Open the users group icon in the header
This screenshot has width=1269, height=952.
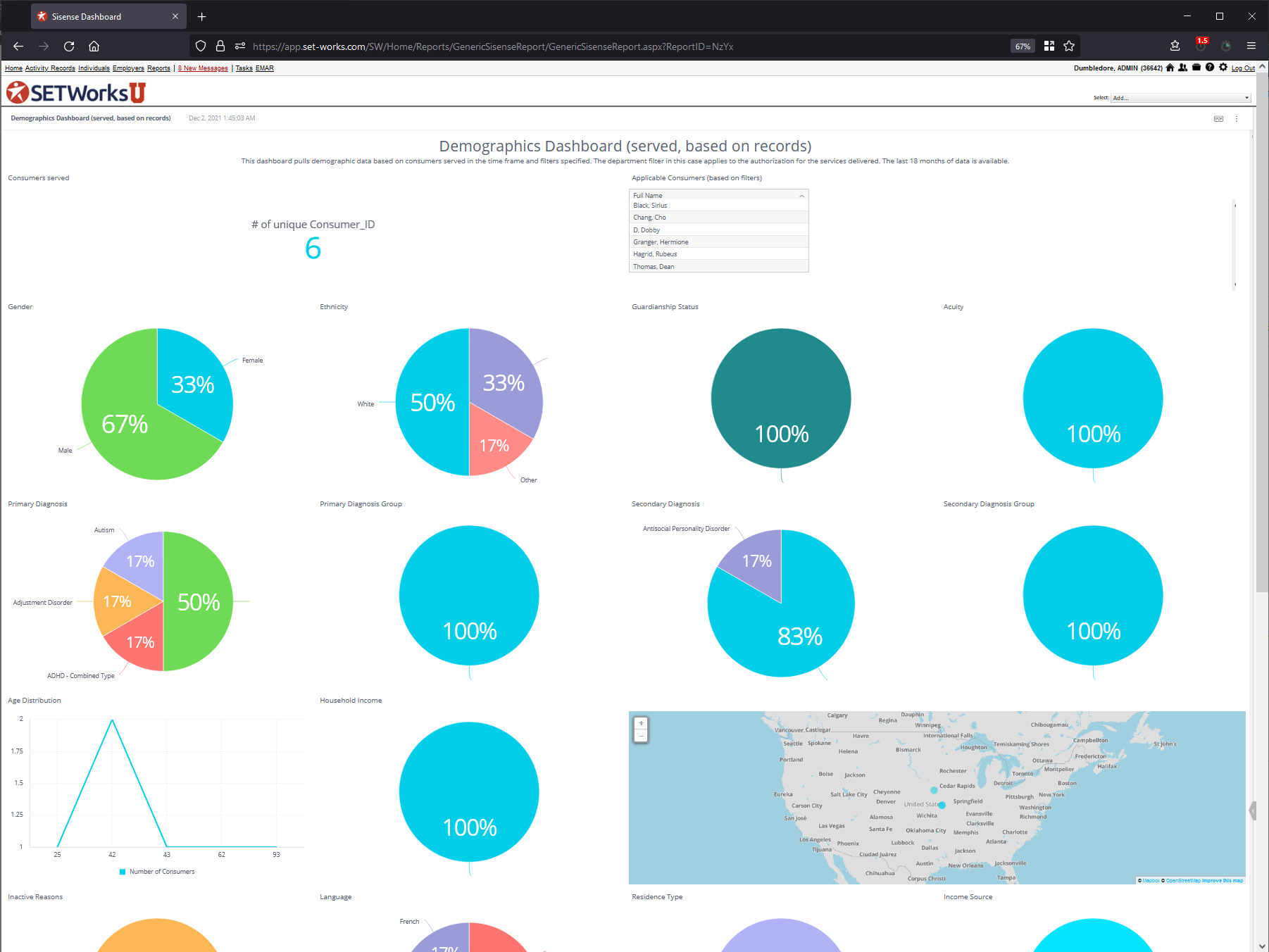(1183, 68)
